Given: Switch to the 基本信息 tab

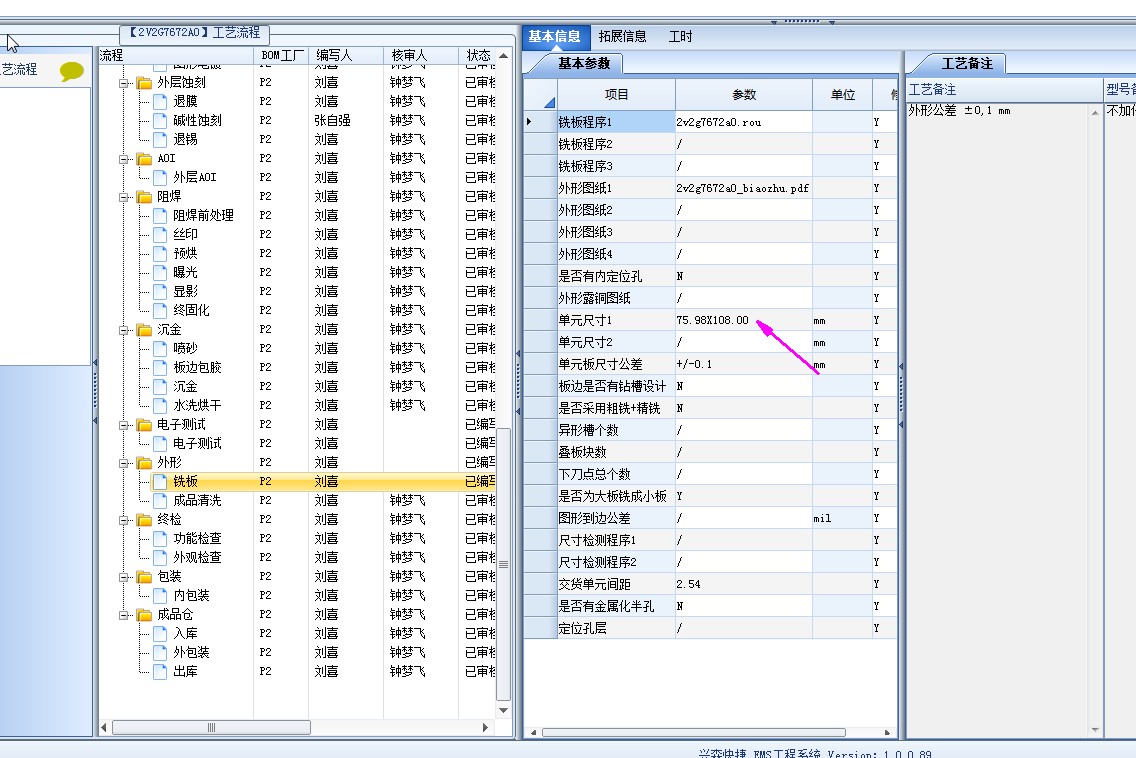Looking at the screenshot, I should [x=554, y=36].
